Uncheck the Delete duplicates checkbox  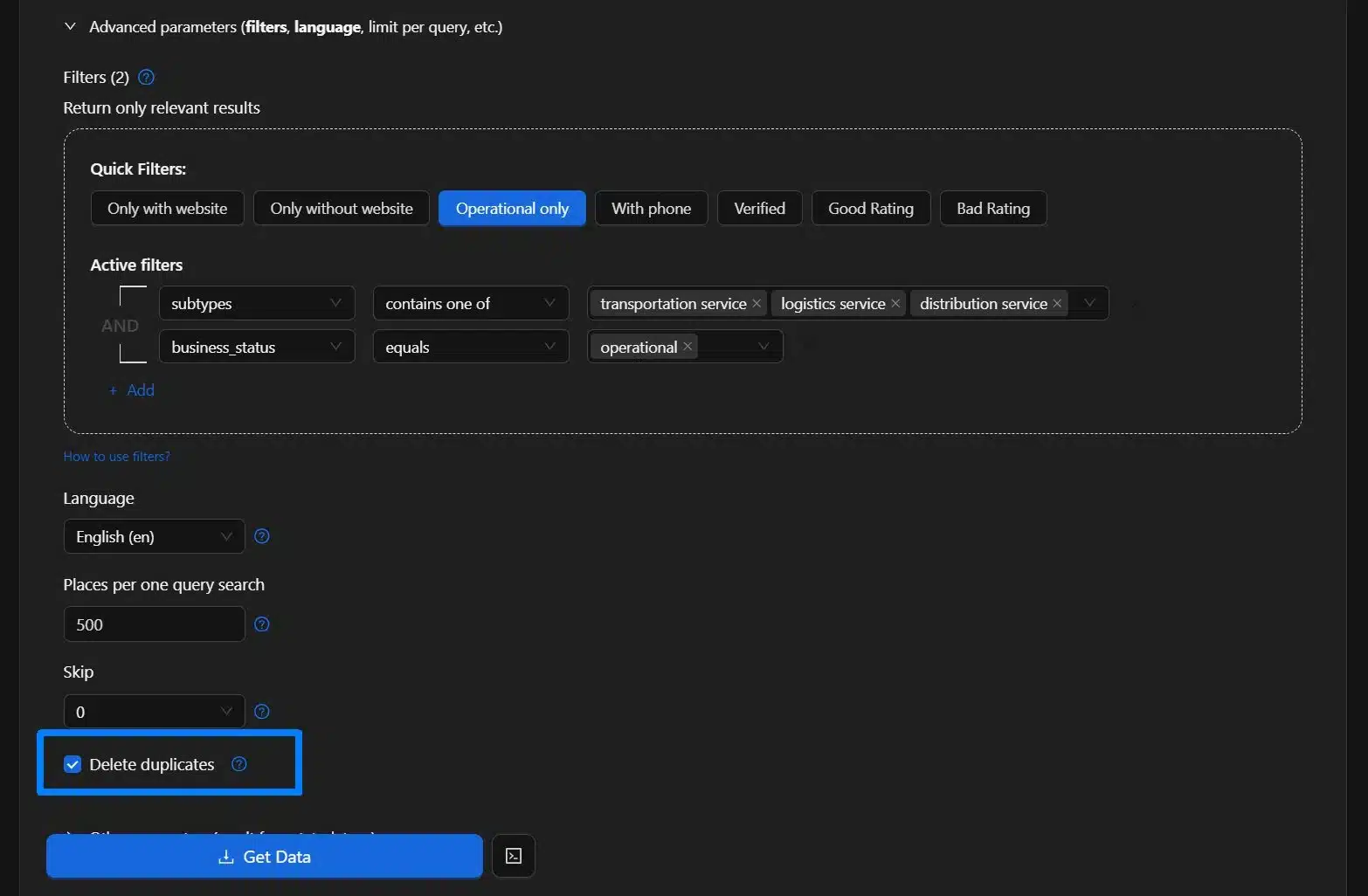point(73,764)
